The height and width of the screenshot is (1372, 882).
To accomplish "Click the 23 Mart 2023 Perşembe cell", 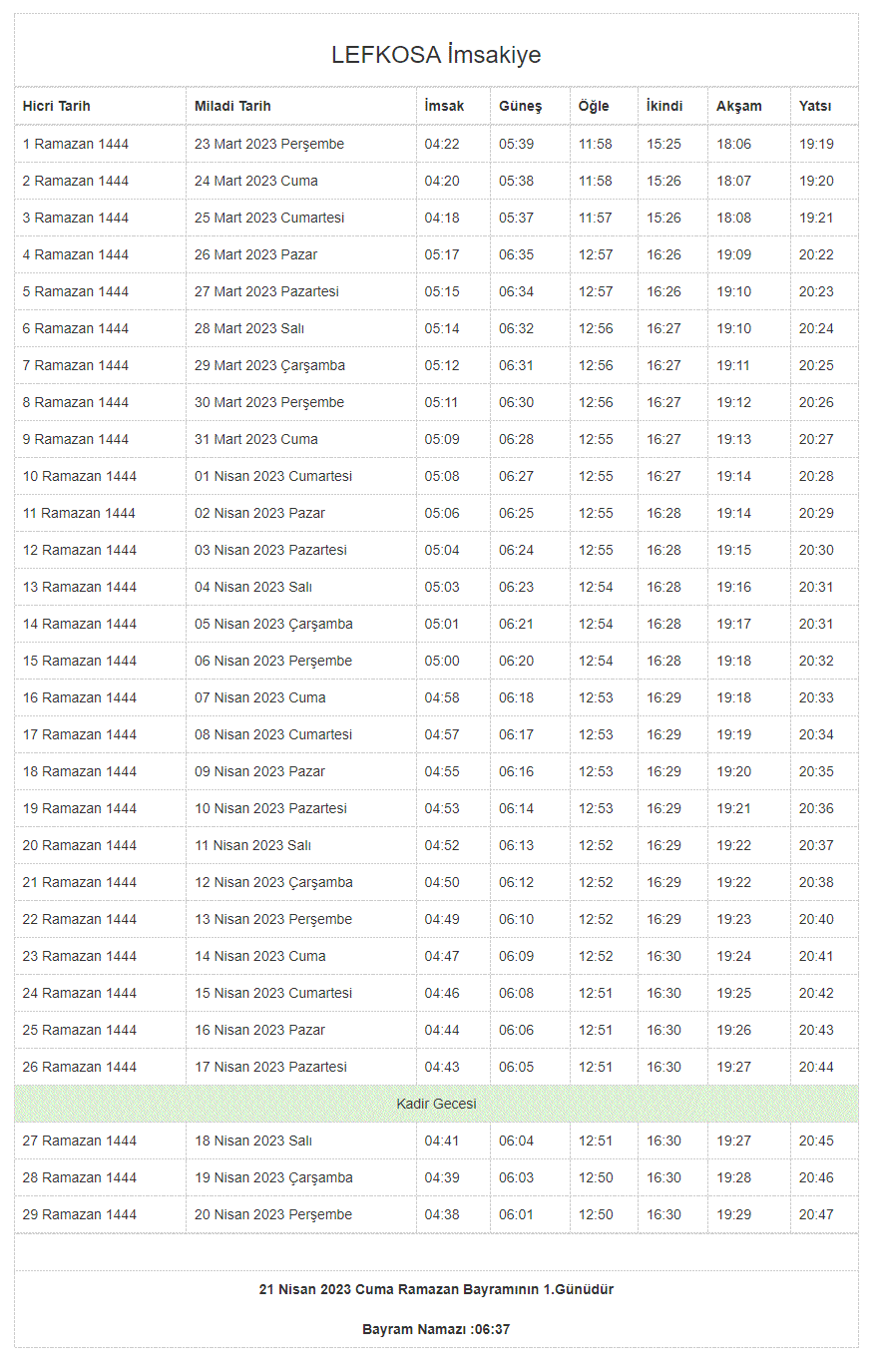I will click(269, 144).
